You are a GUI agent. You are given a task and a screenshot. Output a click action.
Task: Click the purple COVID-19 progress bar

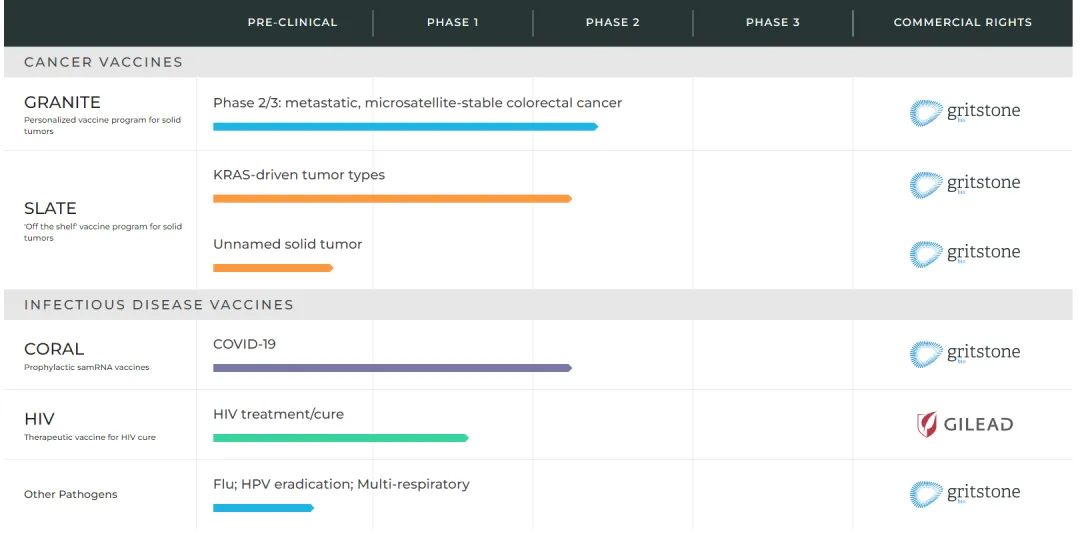(x=392, y=368)
